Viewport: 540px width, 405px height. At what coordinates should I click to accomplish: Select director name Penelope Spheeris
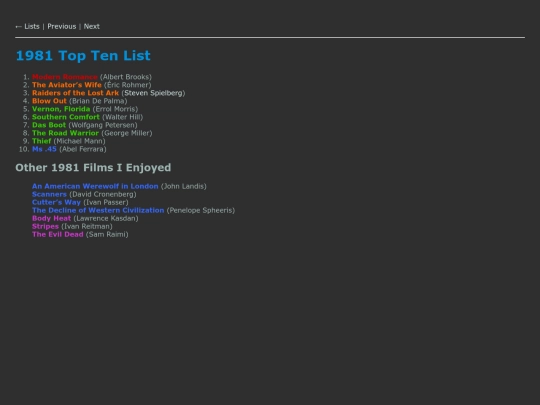(x=201, y=210)
